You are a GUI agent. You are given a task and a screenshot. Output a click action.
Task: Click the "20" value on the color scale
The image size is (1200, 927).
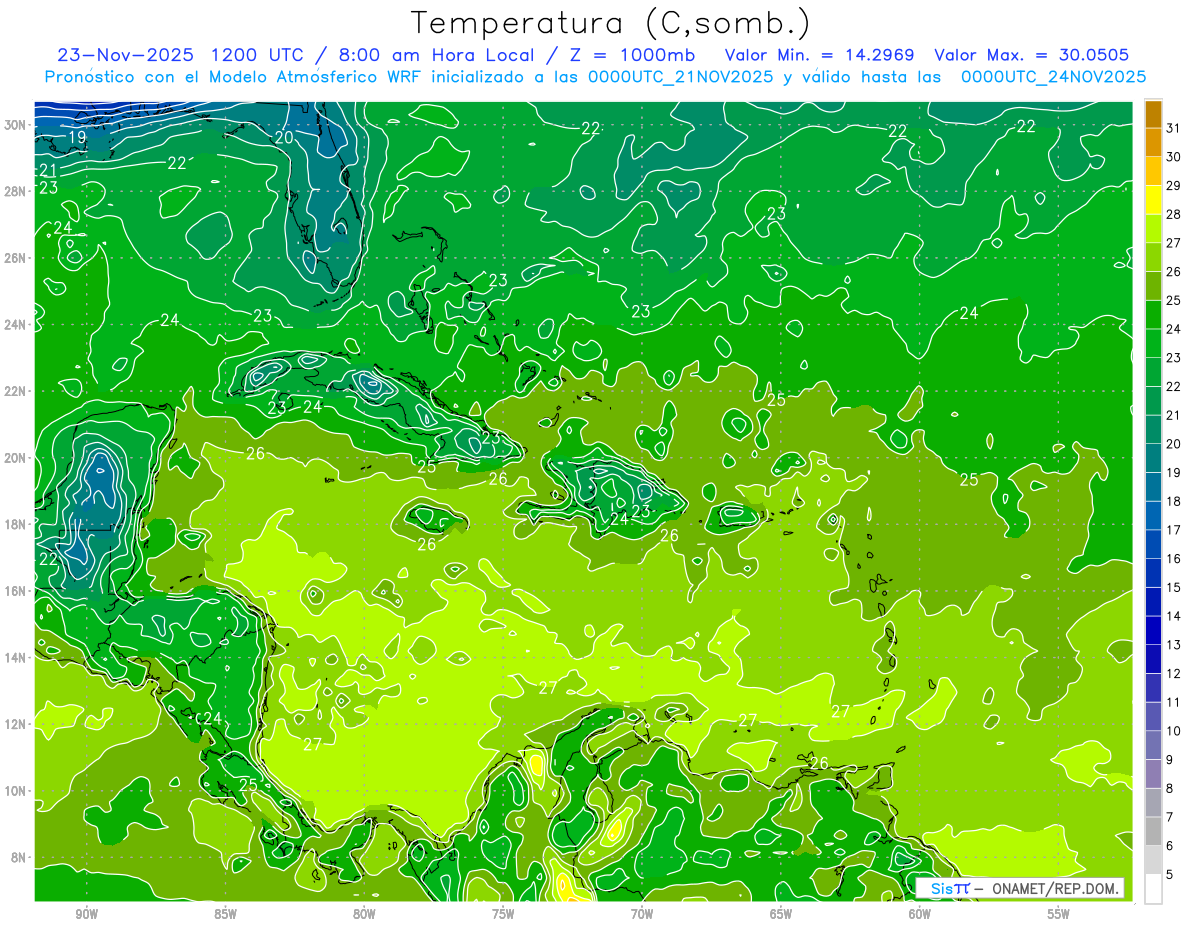(1174, 444)
